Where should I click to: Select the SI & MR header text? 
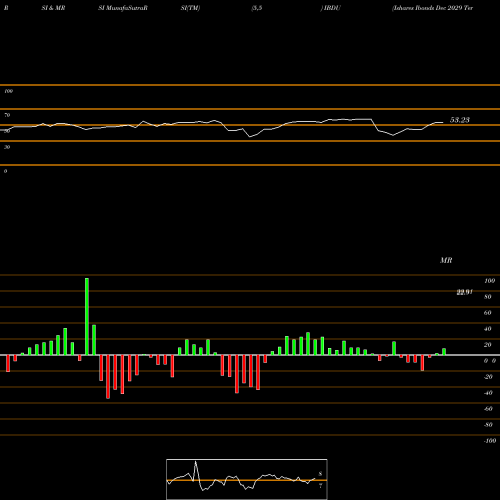tap(53, 8)
